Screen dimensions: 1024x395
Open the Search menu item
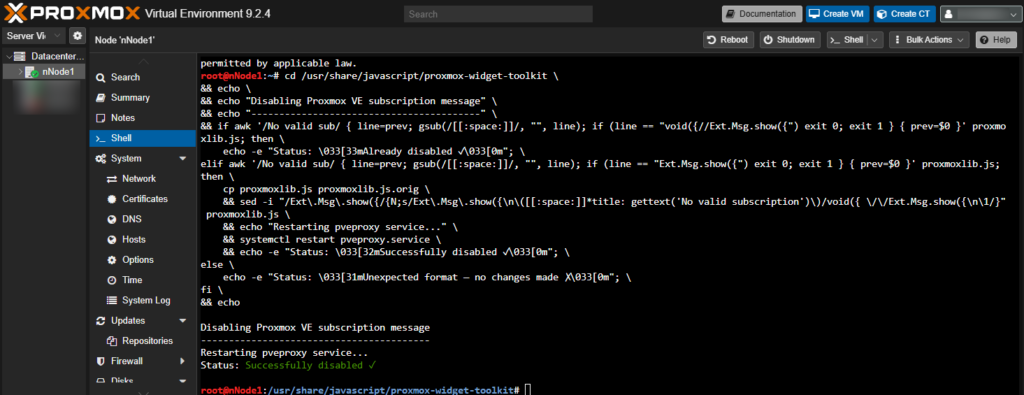coord(142,77)
